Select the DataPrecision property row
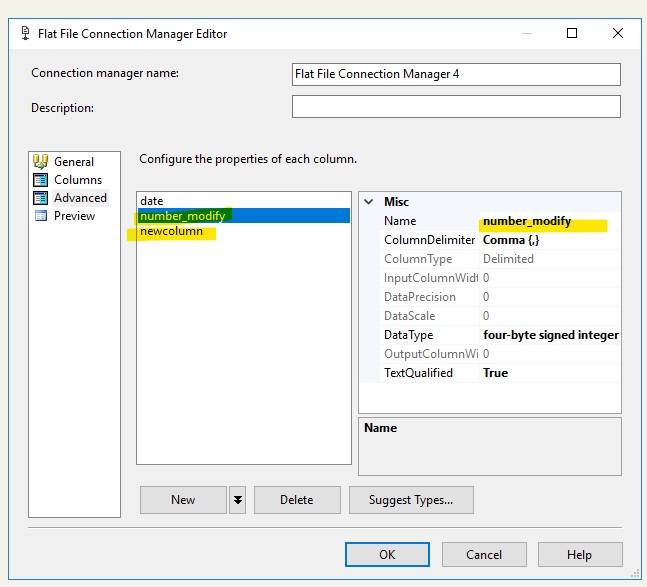The image size is (647, 587). [x=500, y=297]
